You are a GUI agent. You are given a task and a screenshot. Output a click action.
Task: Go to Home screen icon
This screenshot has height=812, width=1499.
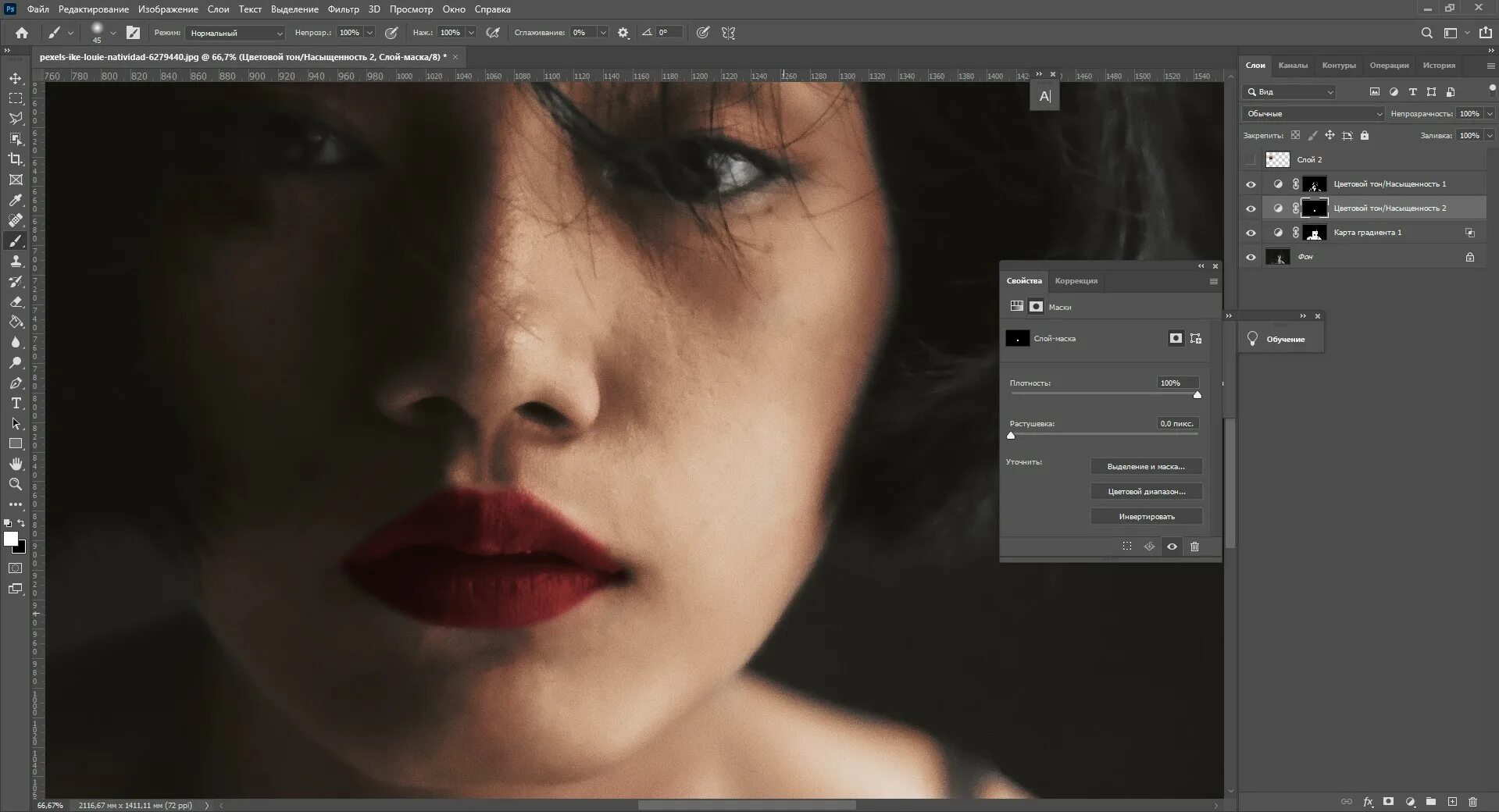(x=22, y=33)
